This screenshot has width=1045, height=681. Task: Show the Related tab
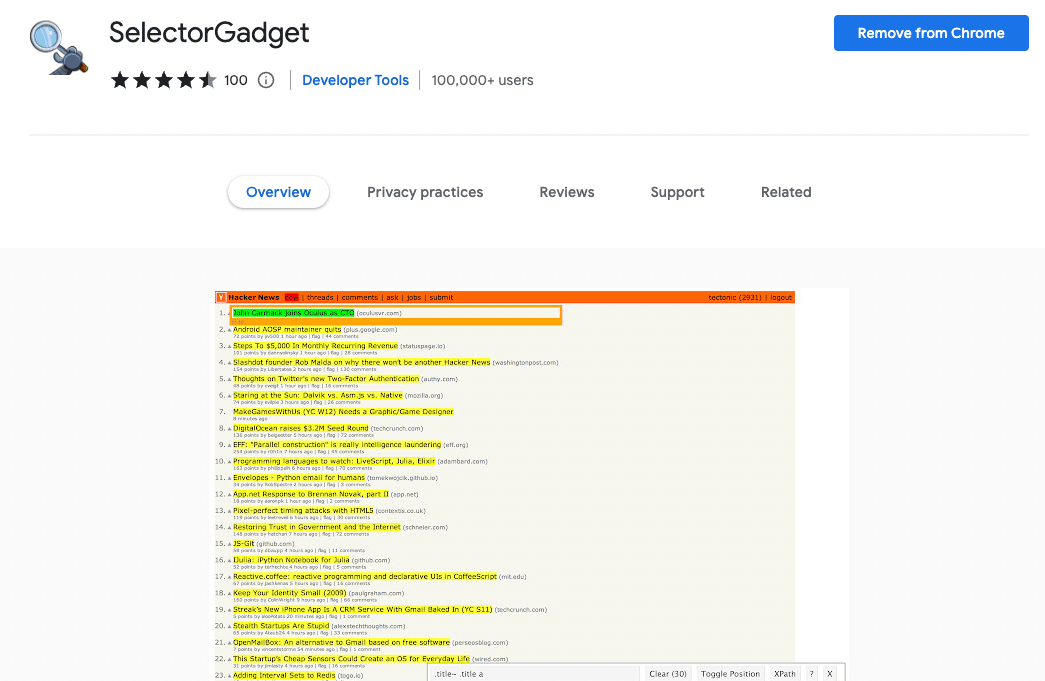[786, 192]
